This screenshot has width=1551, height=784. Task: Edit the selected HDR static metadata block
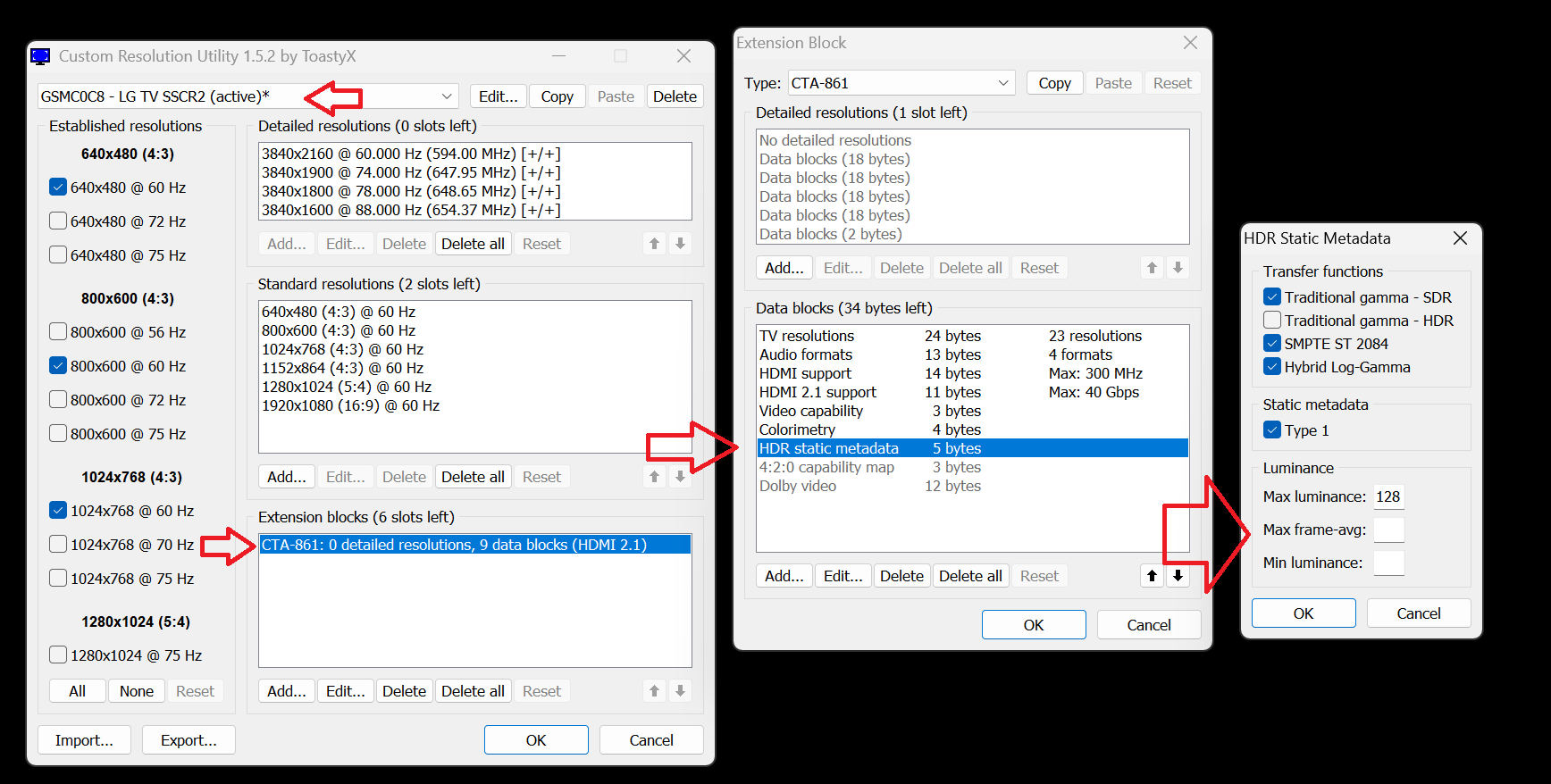click(x=843, y=576)
